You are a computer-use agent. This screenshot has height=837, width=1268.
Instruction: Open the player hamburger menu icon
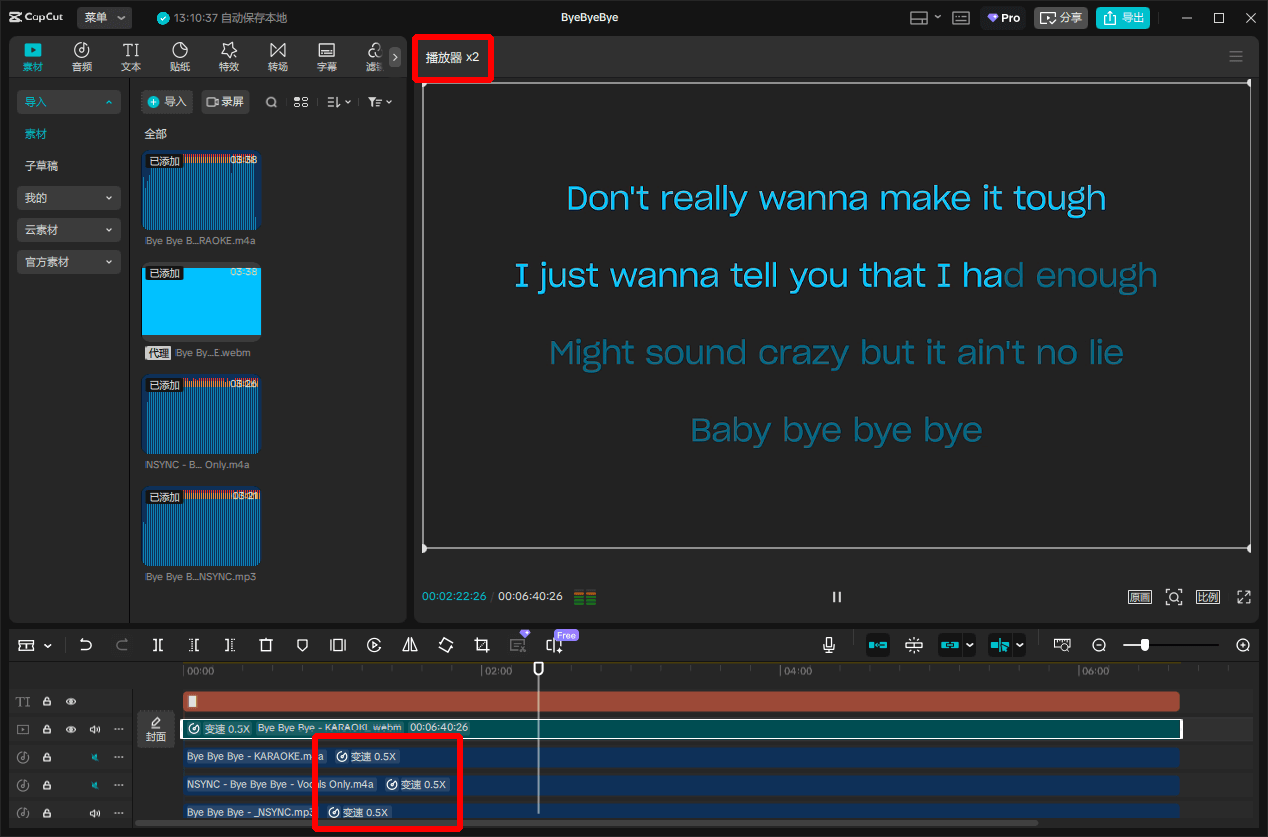click(1236, 57)
